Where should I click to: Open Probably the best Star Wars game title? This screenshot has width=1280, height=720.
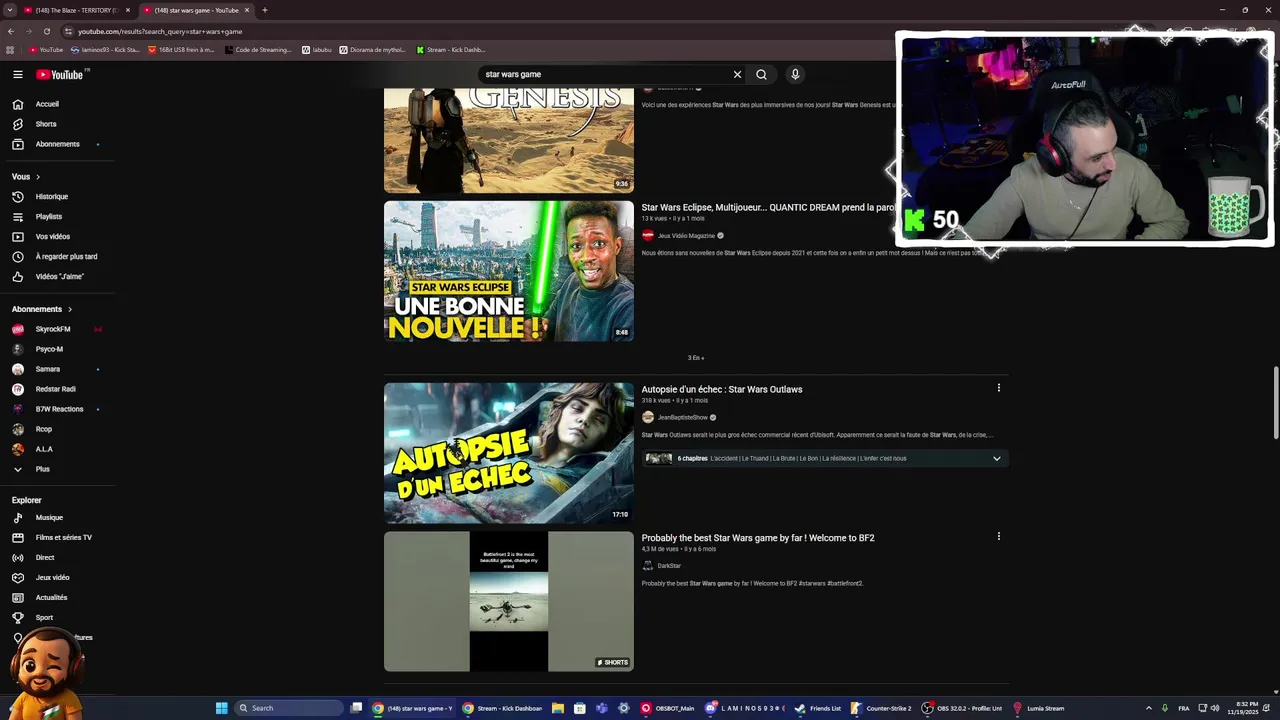tap(757, 538)
